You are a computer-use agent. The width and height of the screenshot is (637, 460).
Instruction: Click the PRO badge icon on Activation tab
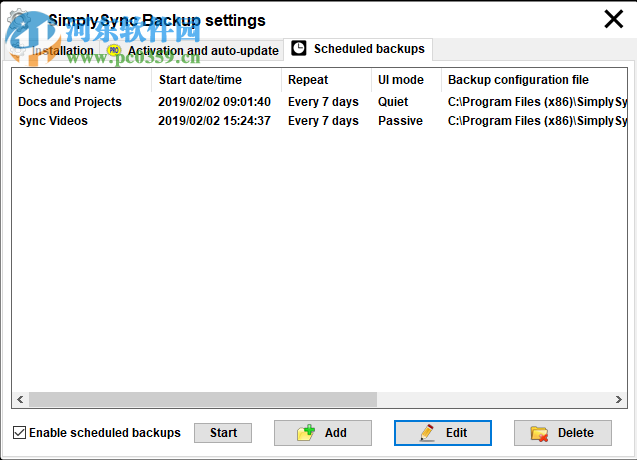click(x=114, y=50)
